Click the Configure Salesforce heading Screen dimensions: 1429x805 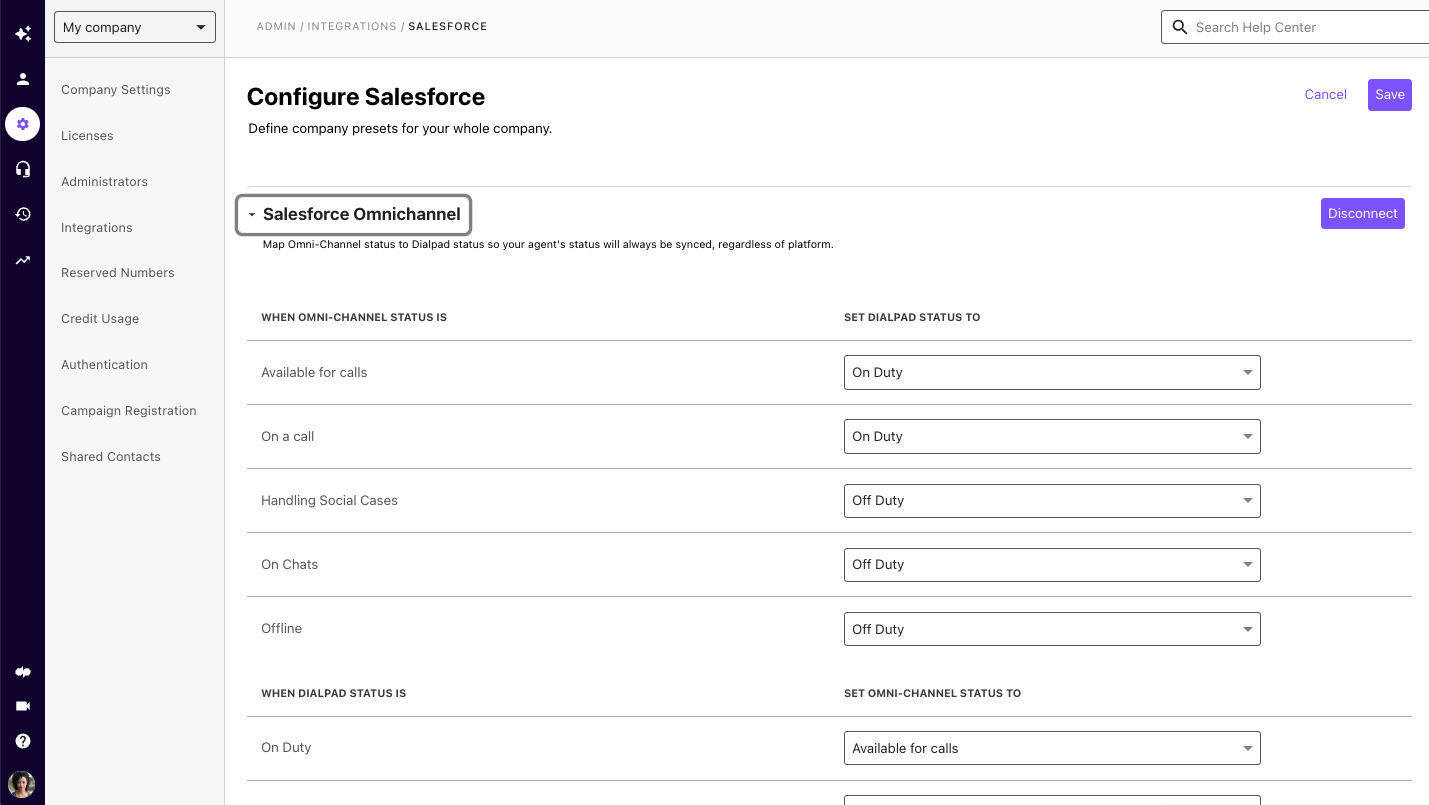click(366, 97)
